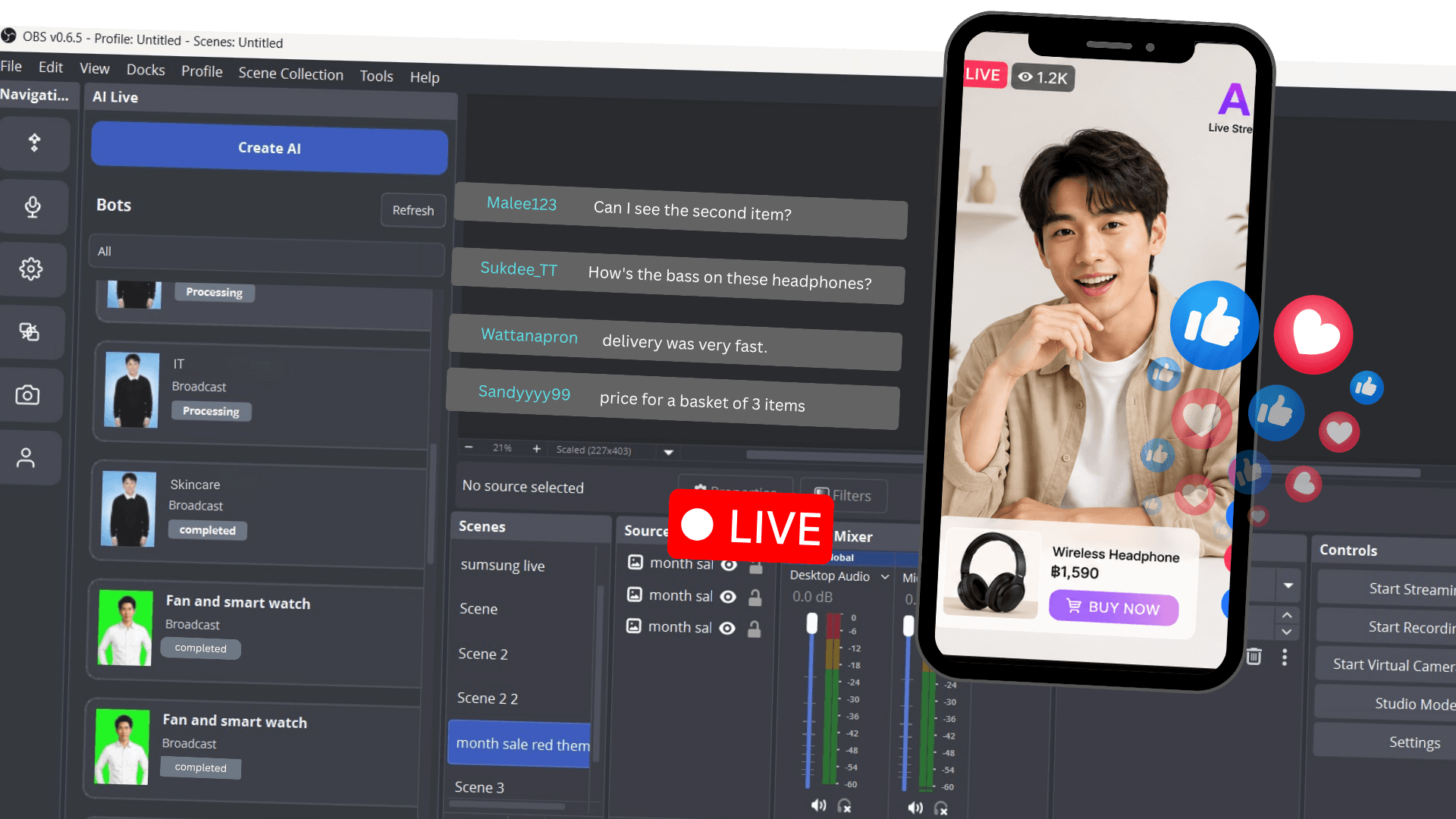Toggle the lock on the bottom month sal source
Image resolution: width=1456 pixels, height=819 pixels.
pyautogui.click(x=755, y=629)
